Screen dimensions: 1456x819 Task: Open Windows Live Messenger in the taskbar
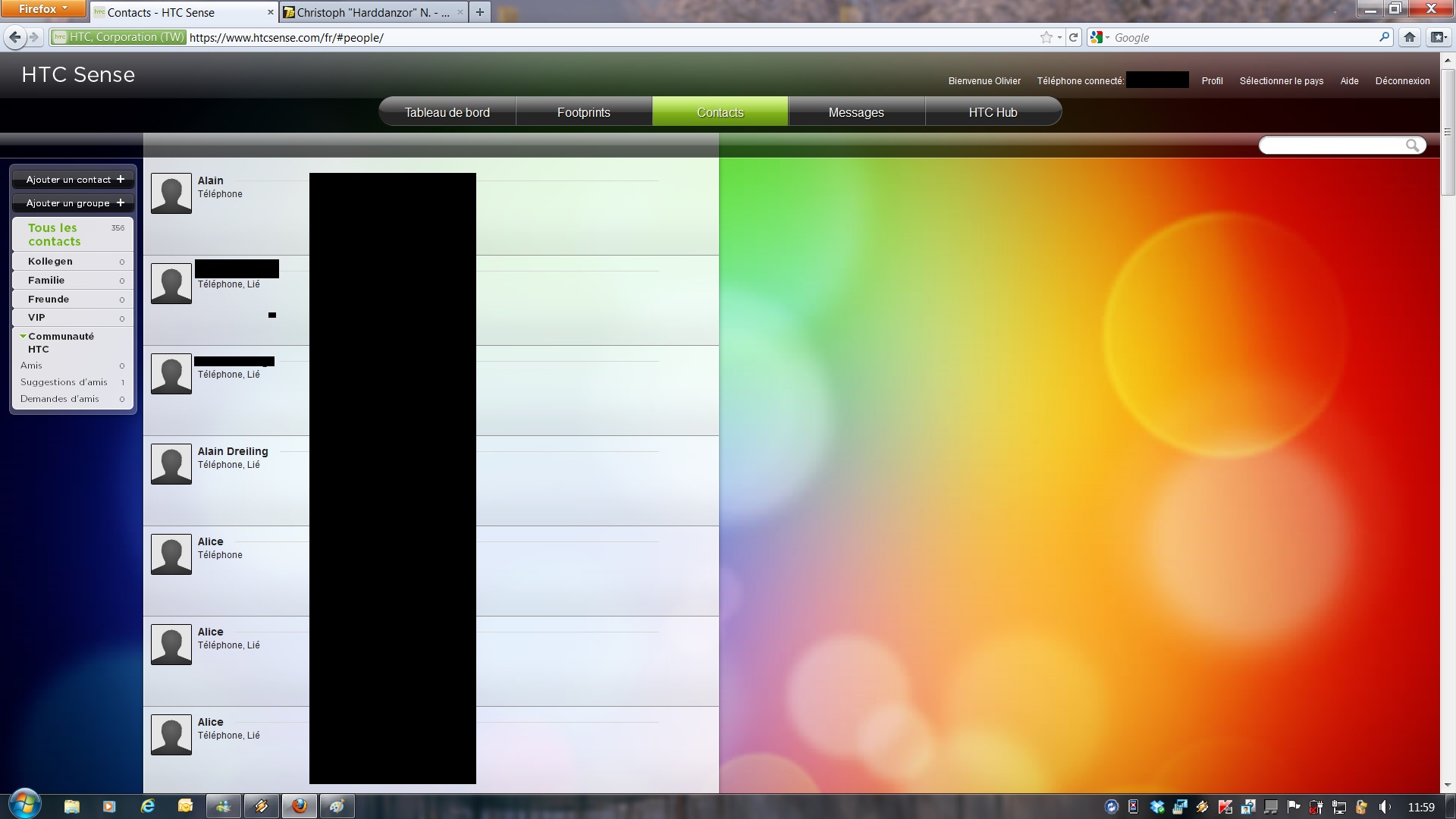pyautogui.click(x=223, y=806)
